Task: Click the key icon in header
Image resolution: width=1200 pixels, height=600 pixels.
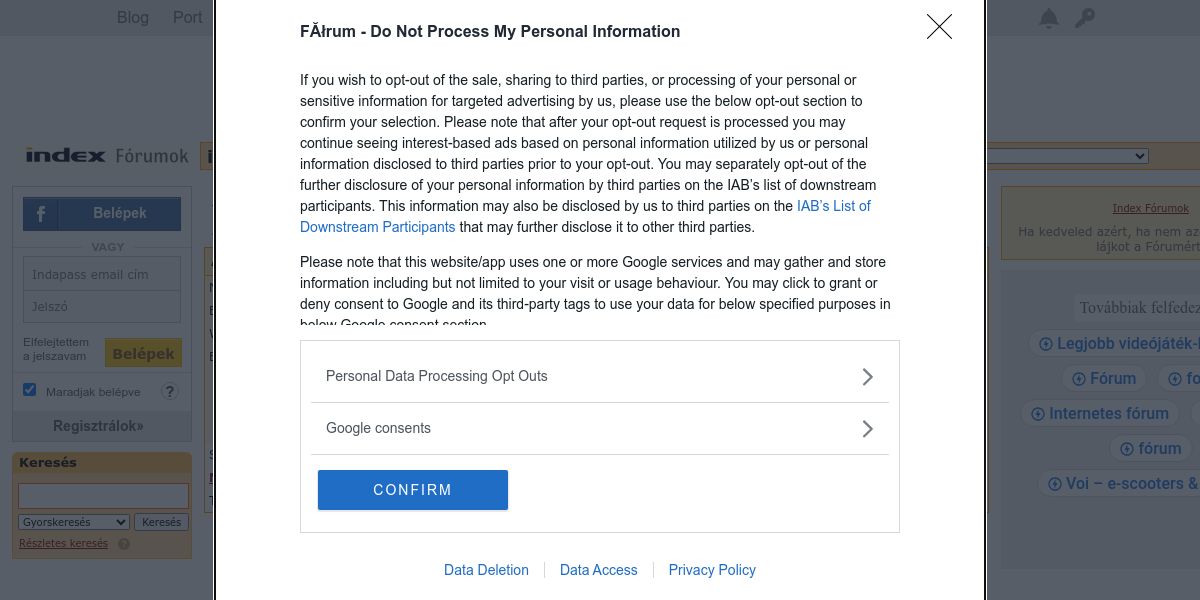Action: tap(1085, 18)
